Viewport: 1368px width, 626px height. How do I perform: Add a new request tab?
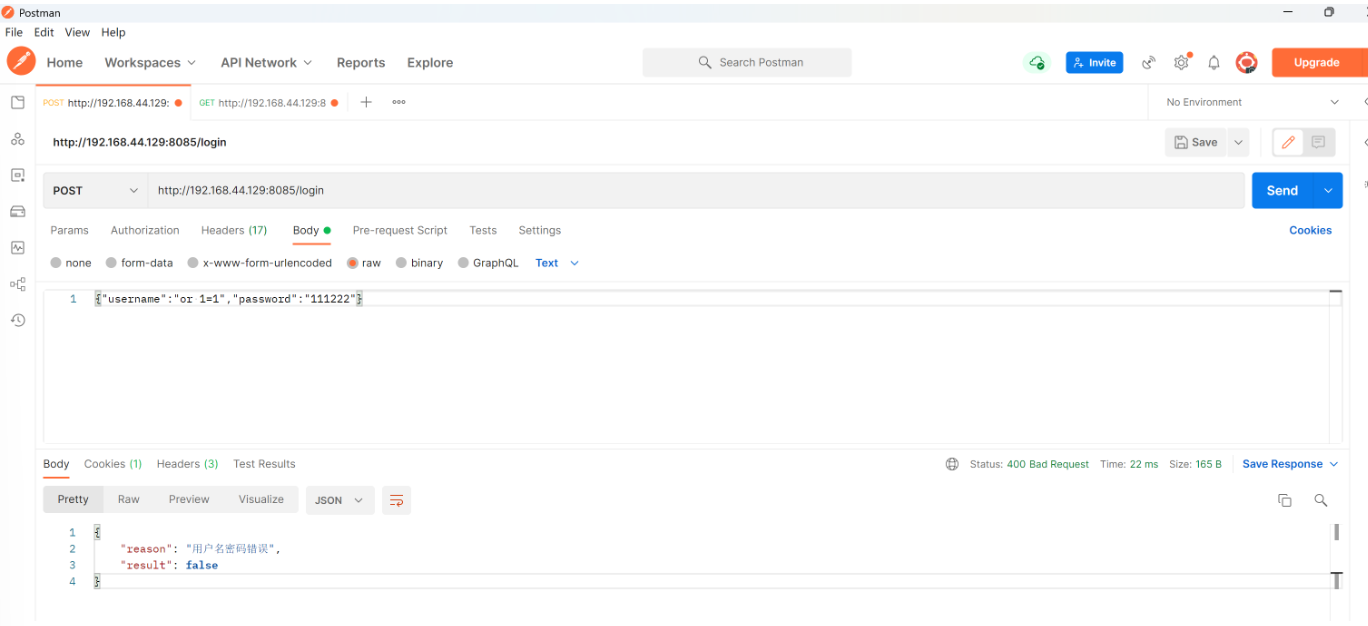(x=366, y=102)
